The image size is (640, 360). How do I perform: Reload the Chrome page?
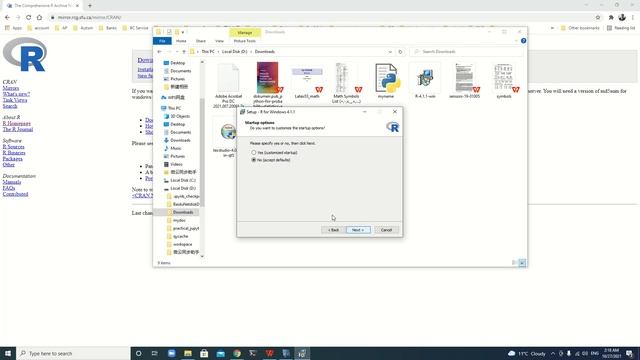pyautogui.click(x=28, y=18)
